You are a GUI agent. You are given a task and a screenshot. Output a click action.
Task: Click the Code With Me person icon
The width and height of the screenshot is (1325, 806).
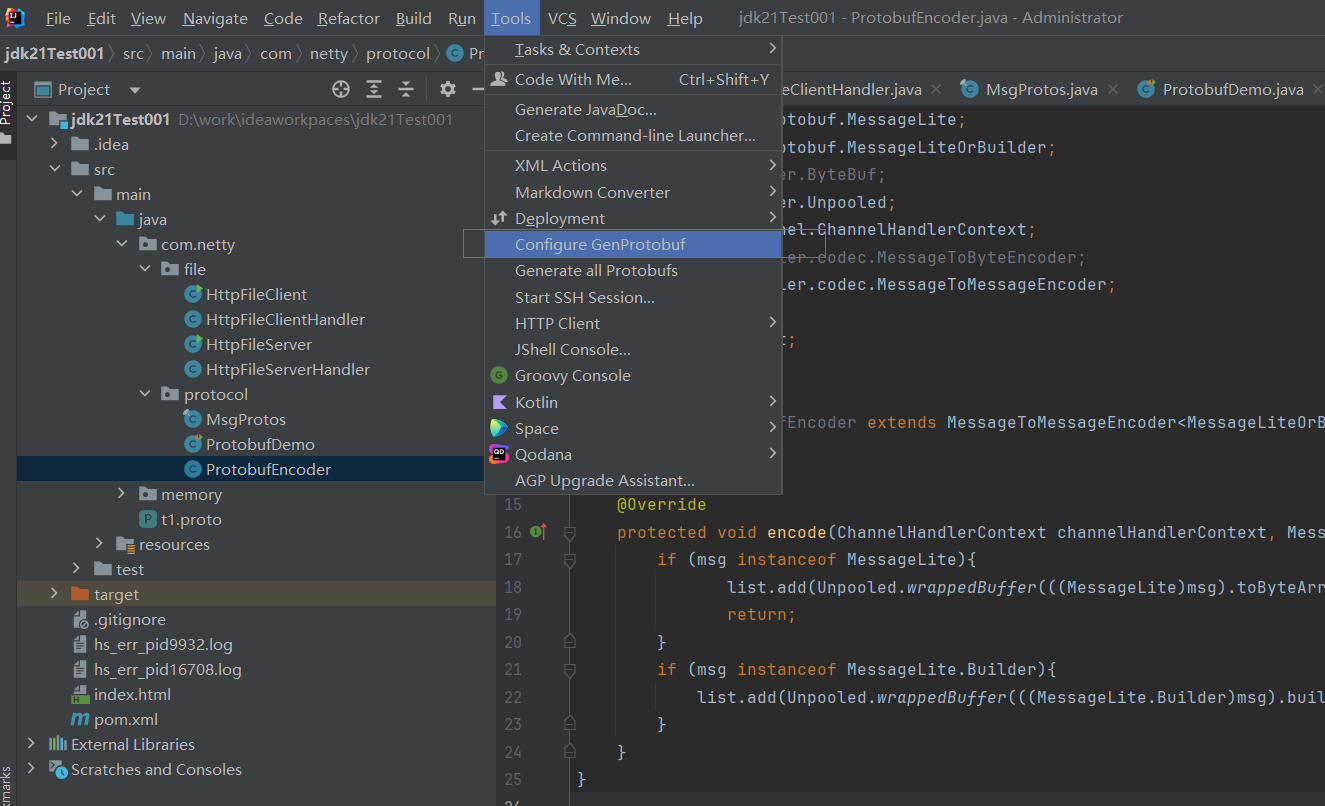[499, 79]
